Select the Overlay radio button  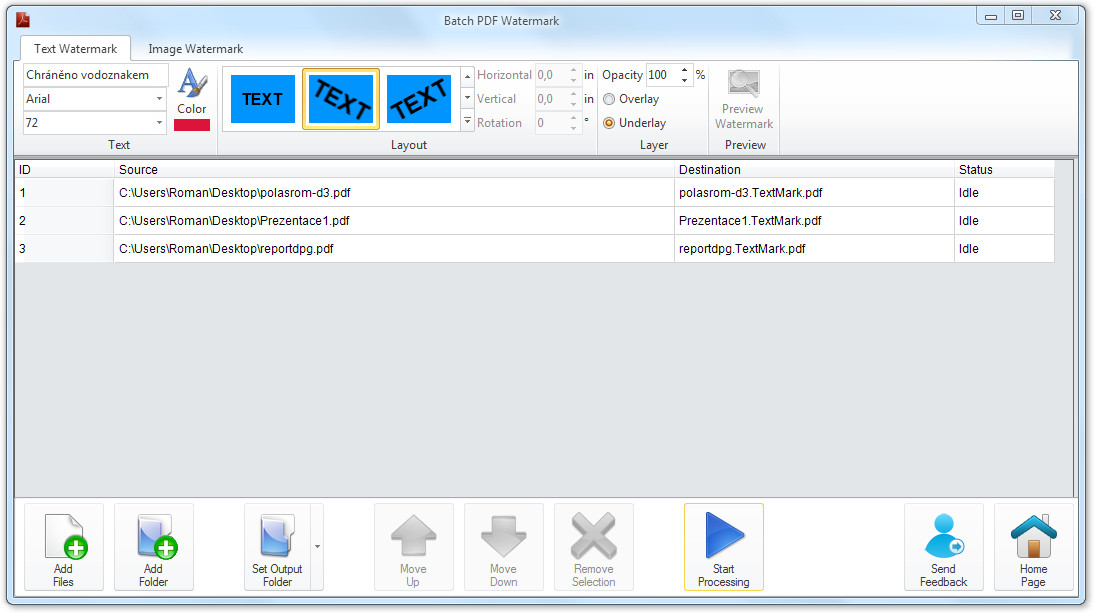609,99
